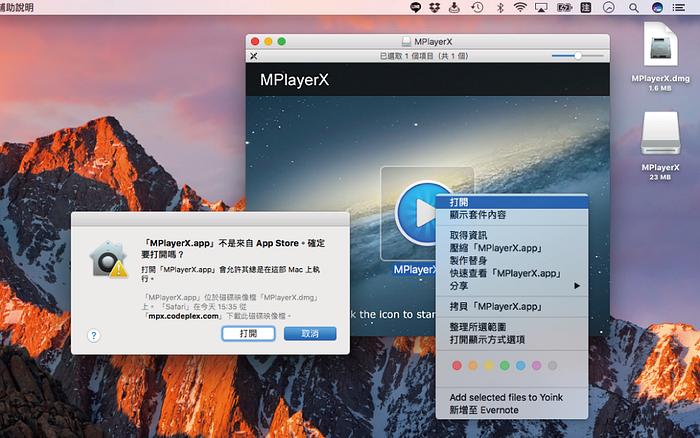700x438 pixels.
Task: Choose Add selected files to Yoink
Action: [512, 397]
